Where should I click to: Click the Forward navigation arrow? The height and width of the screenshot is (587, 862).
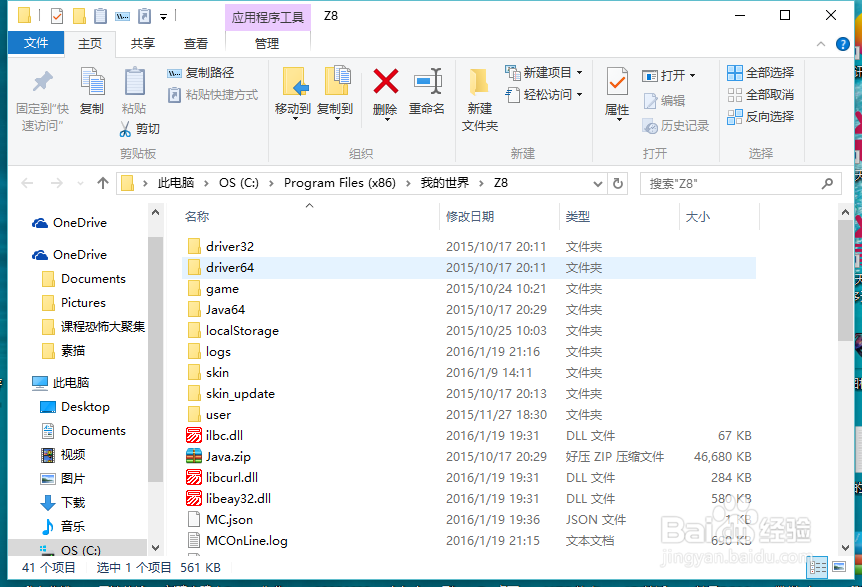57,183
